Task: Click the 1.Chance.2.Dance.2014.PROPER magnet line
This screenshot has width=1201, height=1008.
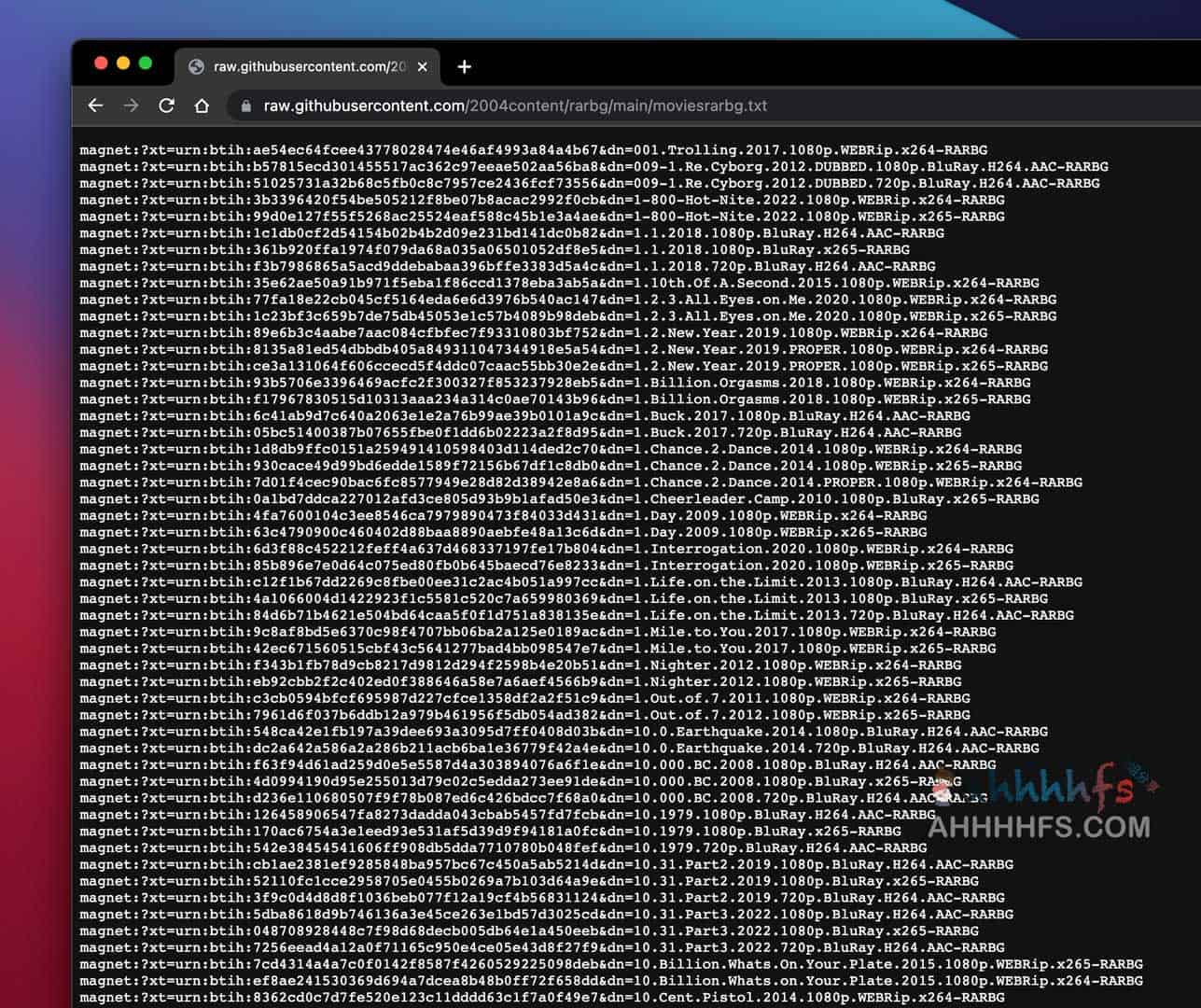Action: [580, 482]
